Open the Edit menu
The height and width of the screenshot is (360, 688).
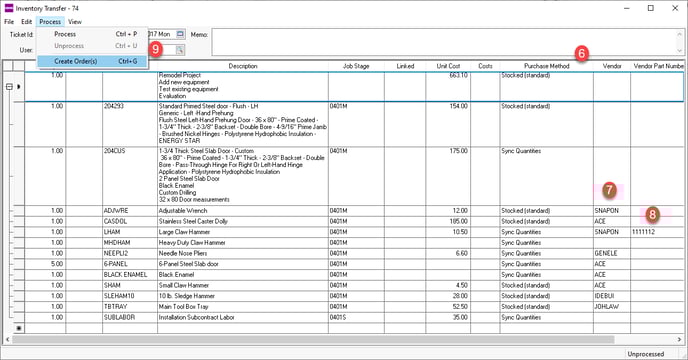coord(26,22)
